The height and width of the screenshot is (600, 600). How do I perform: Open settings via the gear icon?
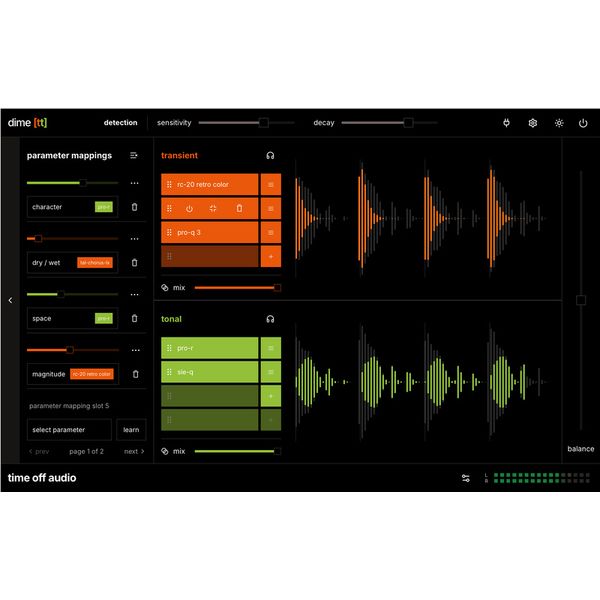tap(533, 123)
